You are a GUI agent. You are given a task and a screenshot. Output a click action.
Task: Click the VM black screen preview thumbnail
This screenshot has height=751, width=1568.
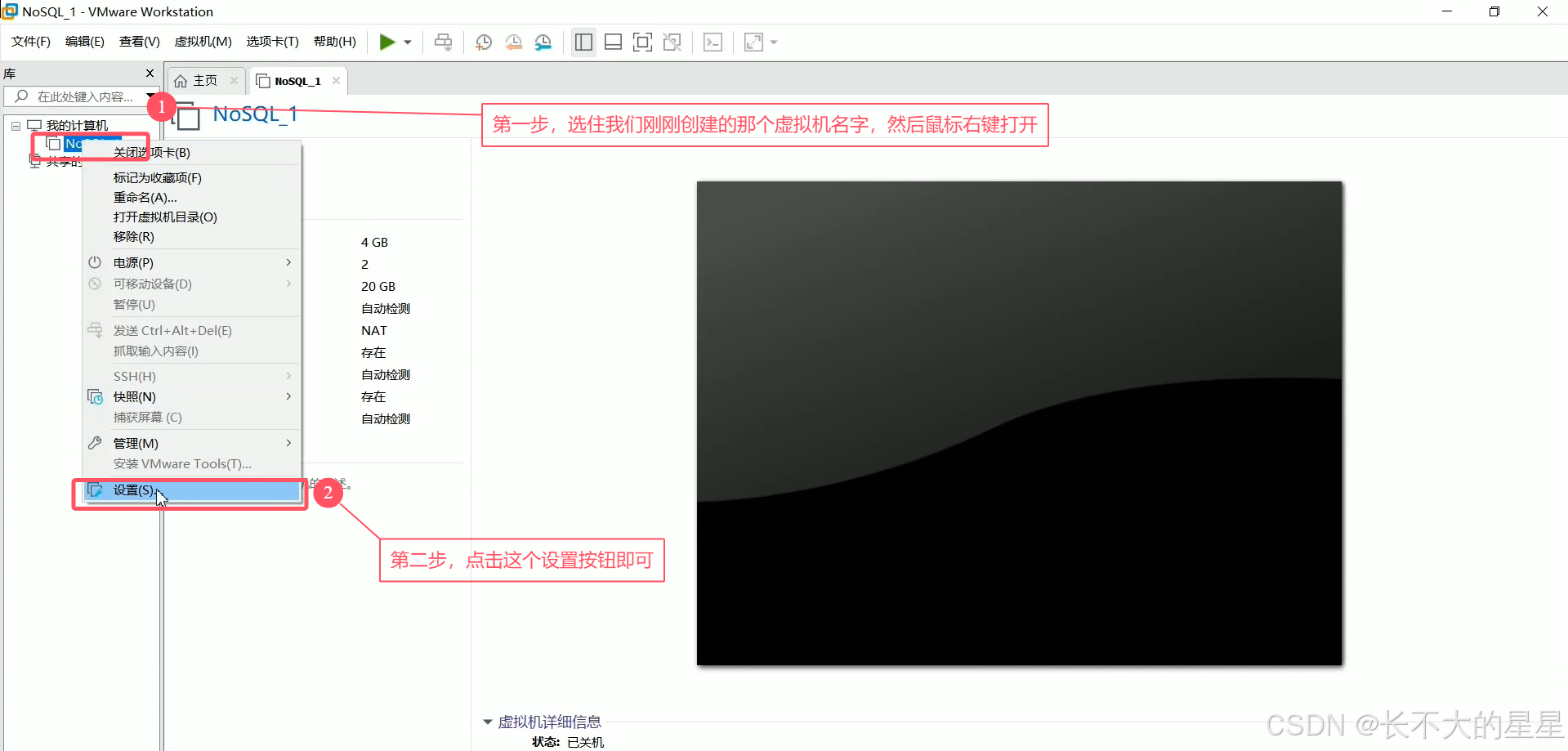(x=1019, y=423)
